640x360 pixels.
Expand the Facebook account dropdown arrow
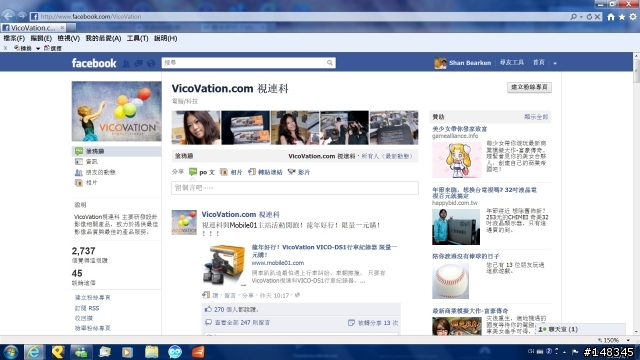pos(555,63)
